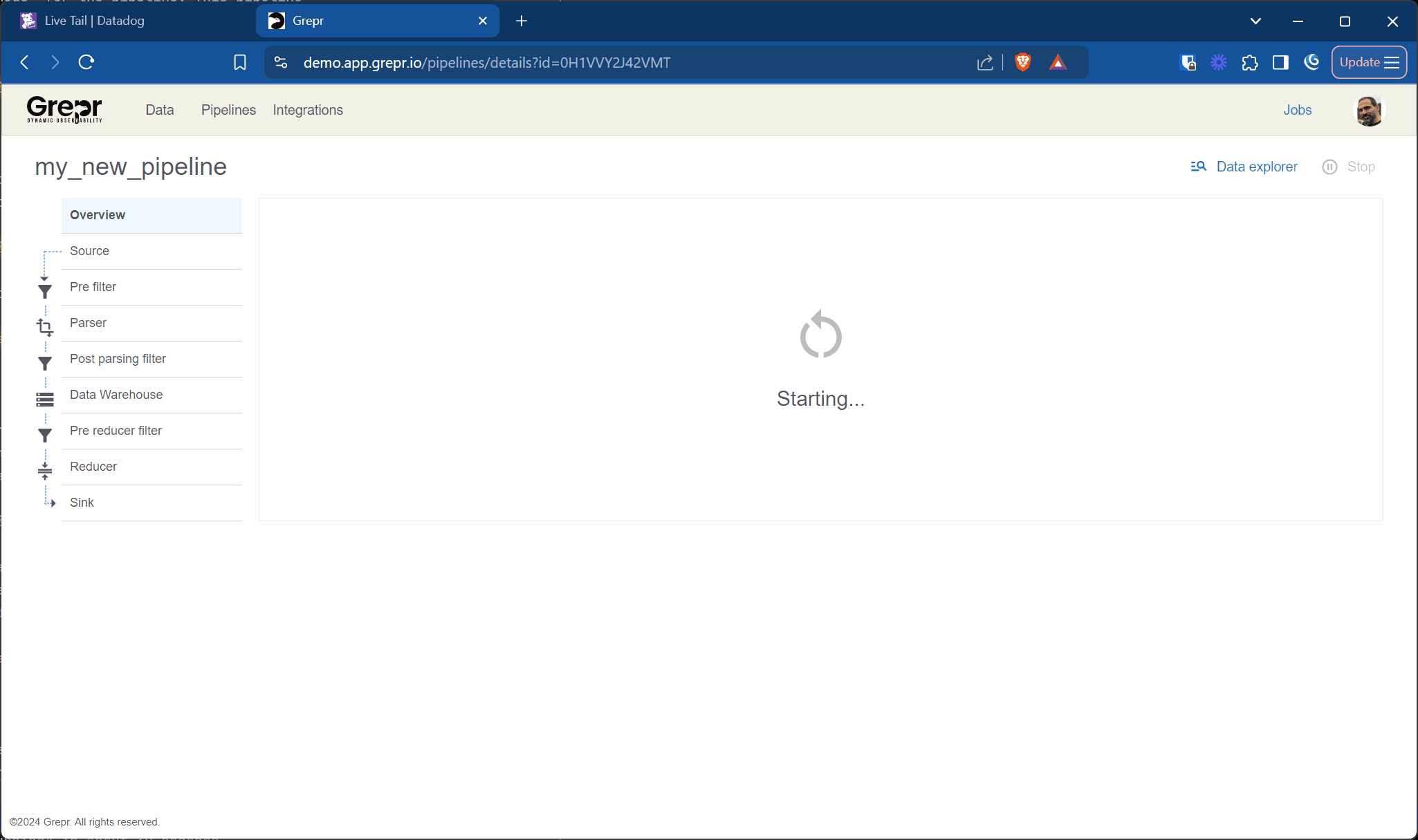Click the crescent moon toolbar icon

coord(1311,62)
